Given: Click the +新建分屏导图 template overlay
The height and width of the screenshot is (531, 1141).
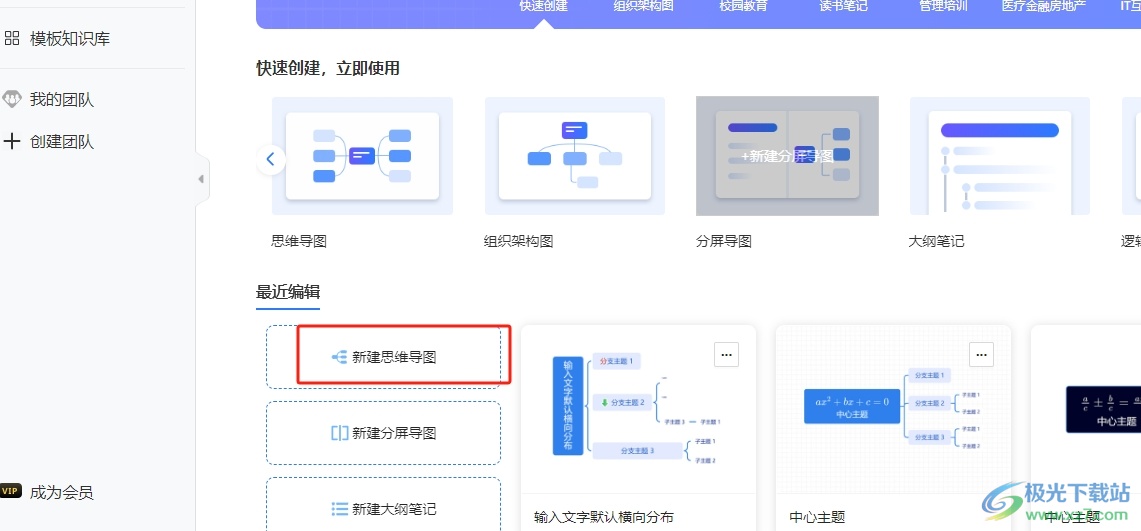Looking at the screenshot, I should 787,156.
